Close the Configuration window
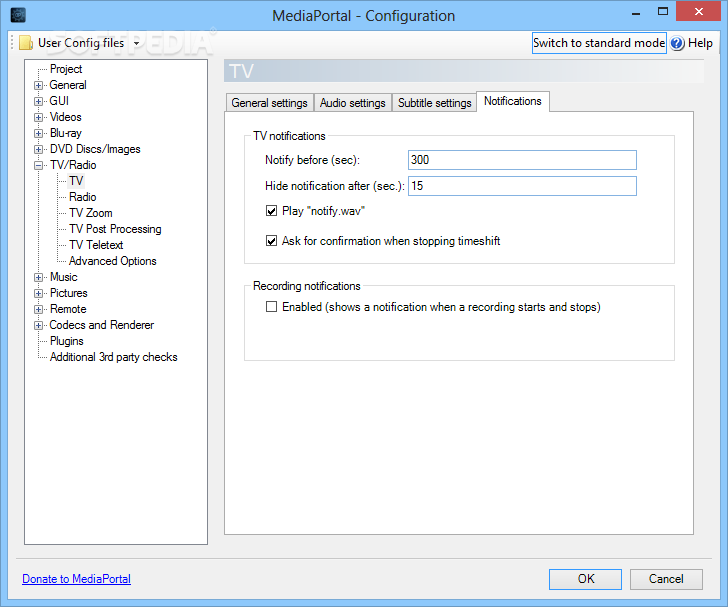 pyautogui.click(x=698, y=12)
